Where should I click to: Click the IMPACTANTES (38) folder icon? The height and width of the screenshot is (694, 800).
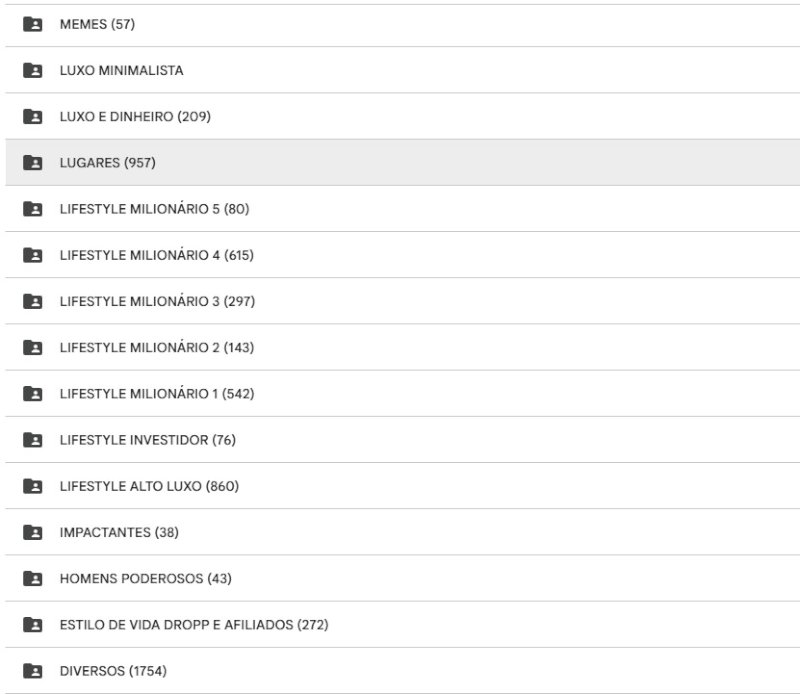[33, 532]
